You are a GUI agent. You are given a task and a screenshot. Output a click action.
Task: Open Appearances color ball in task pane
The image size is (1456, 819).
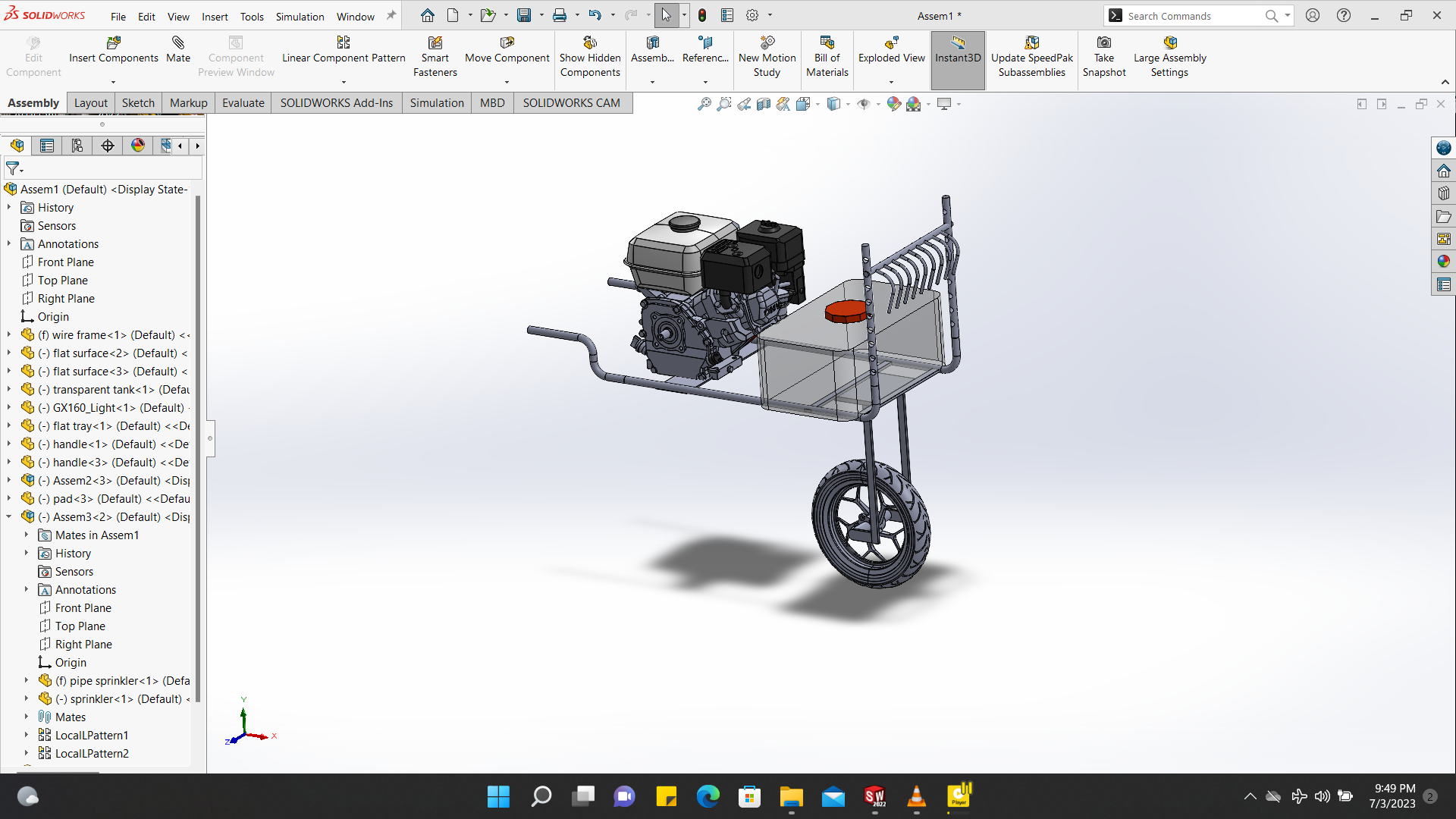[1444, 262]
